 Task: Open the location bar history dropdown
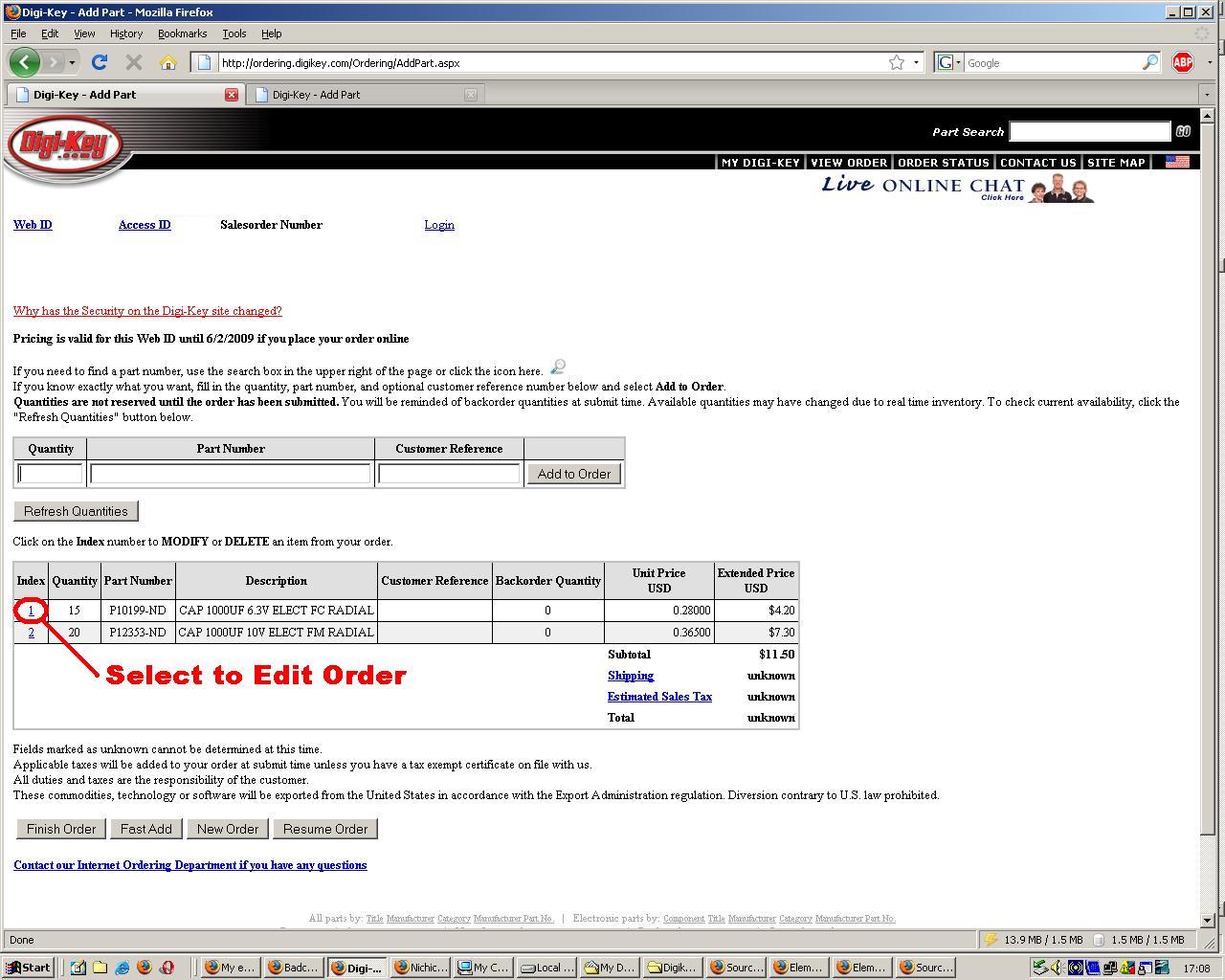point(916,62)
